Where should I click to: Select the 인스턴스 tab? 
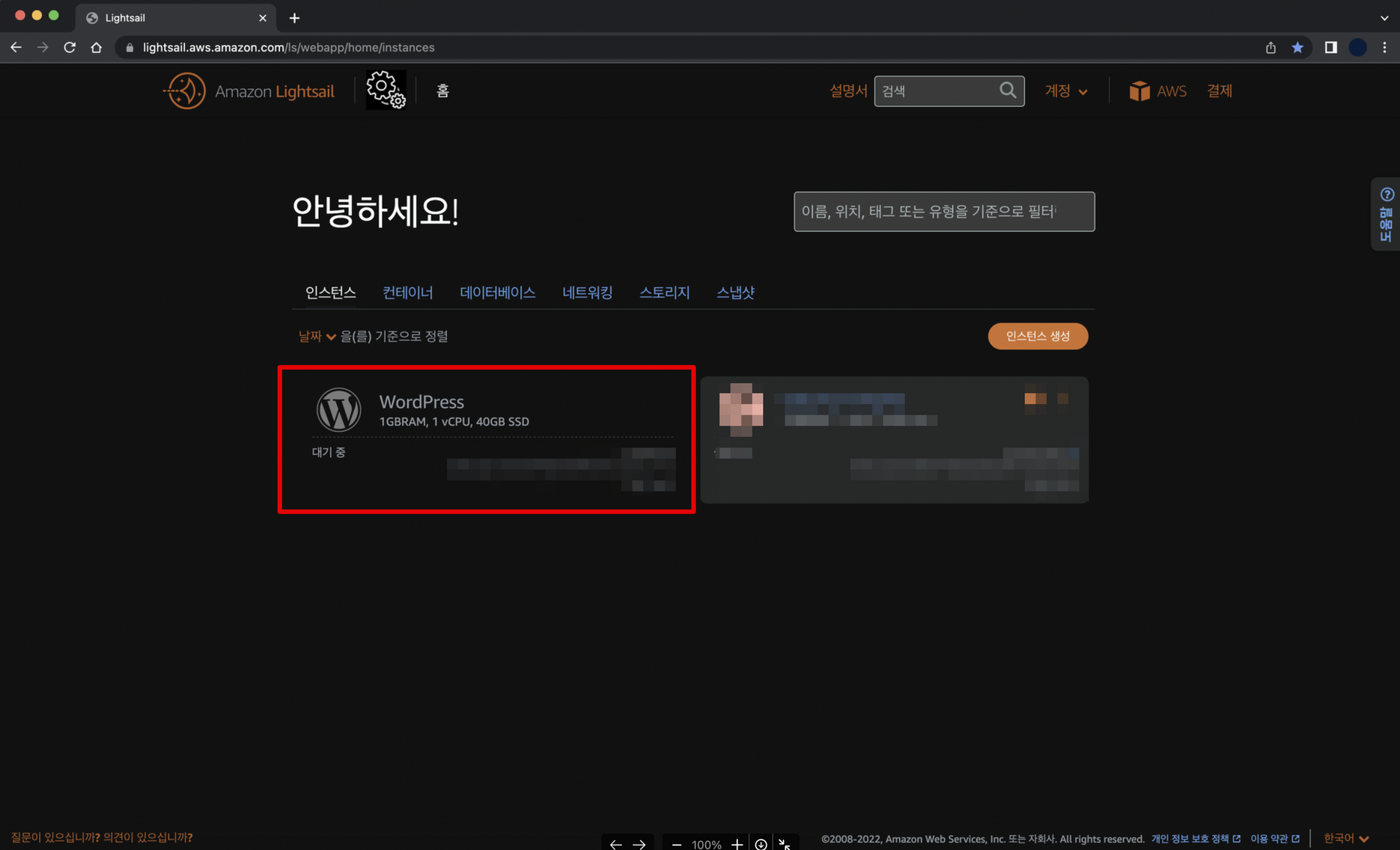(330, 293)
